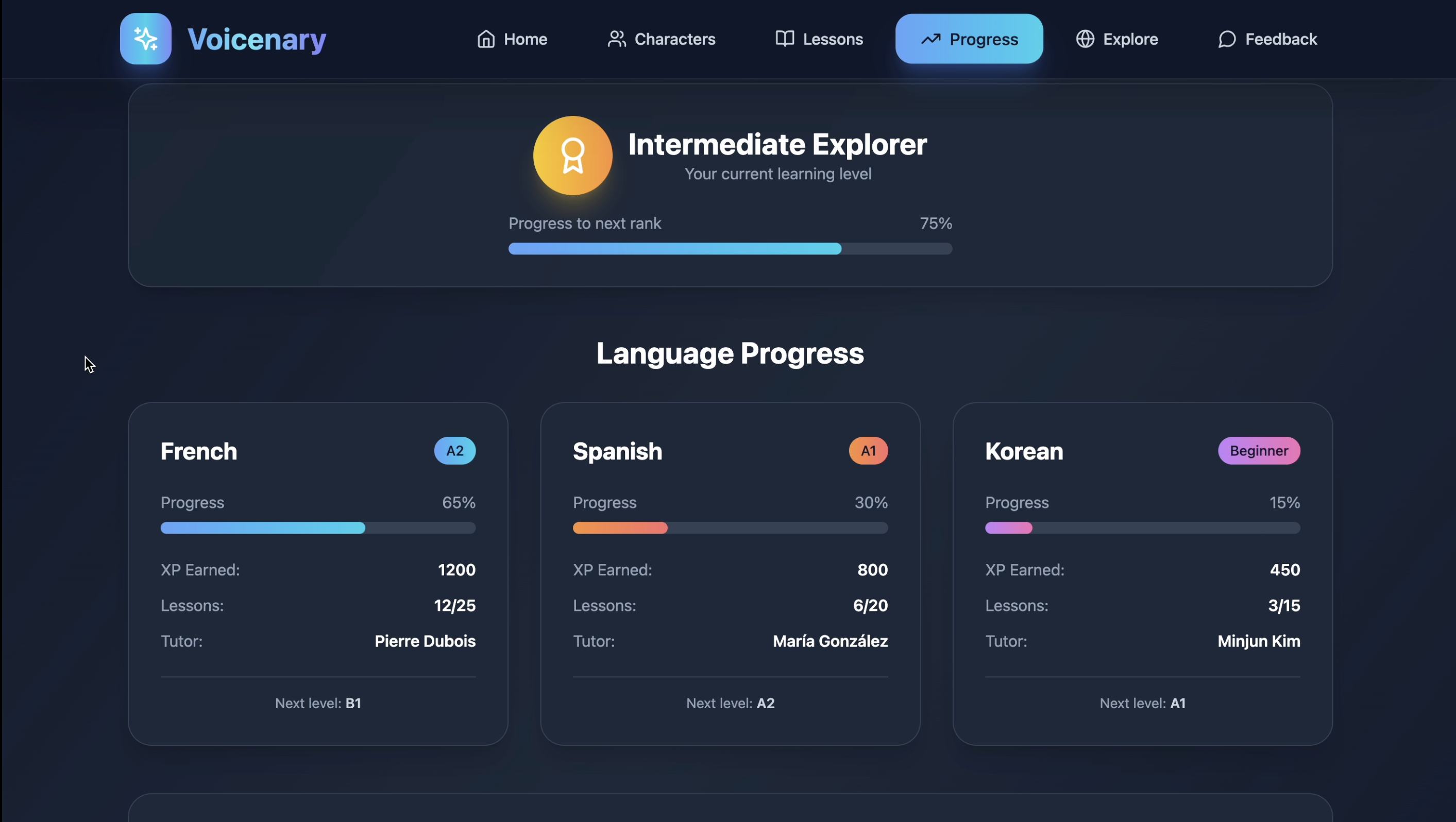
Task: Click the Voicenary brand name link
Action: pyautogui.click(x=257, y=39)
